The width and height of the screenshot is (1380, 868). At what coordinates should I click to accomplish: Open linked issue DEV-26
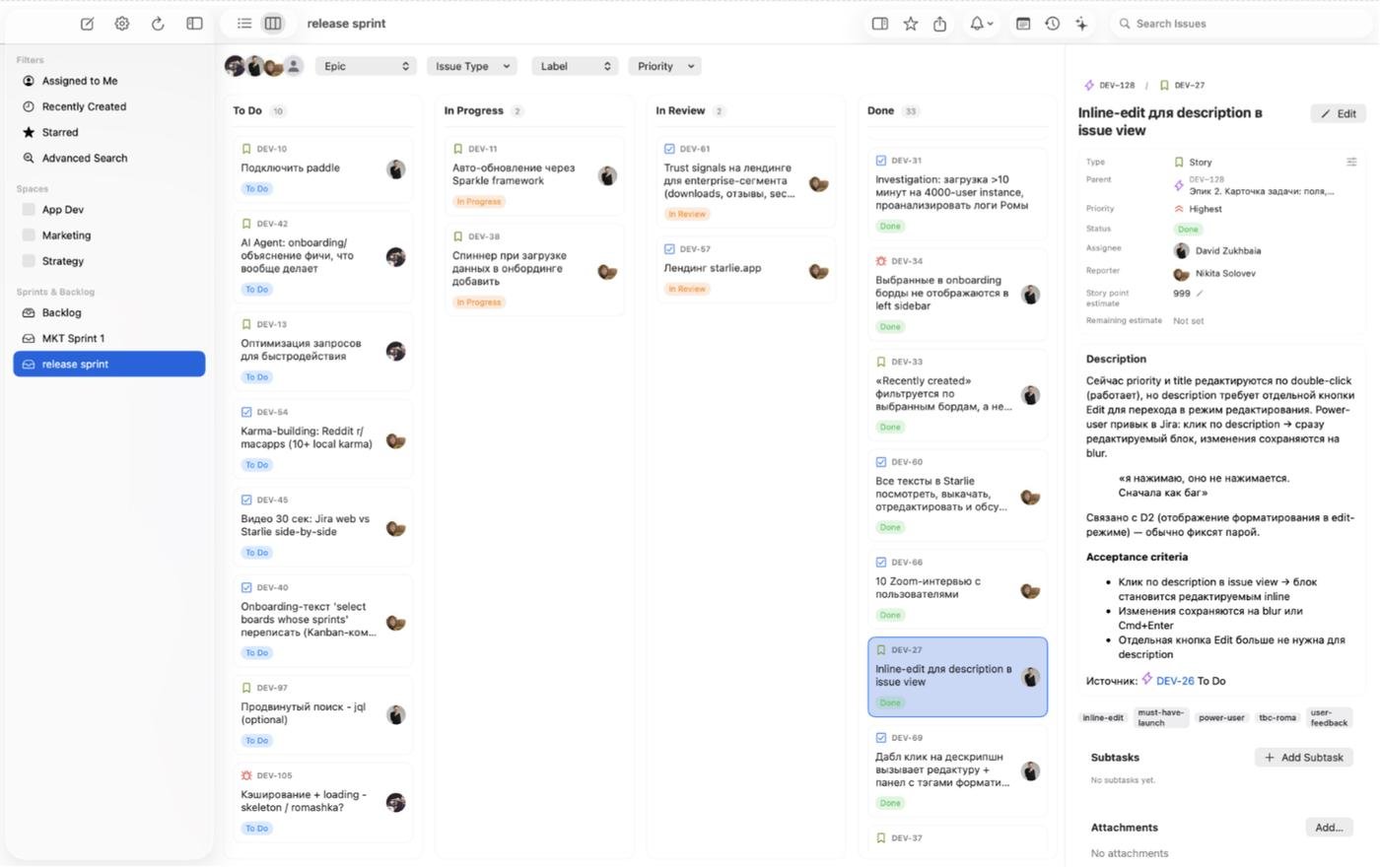pyautogui.click(x=1174, y=681)
